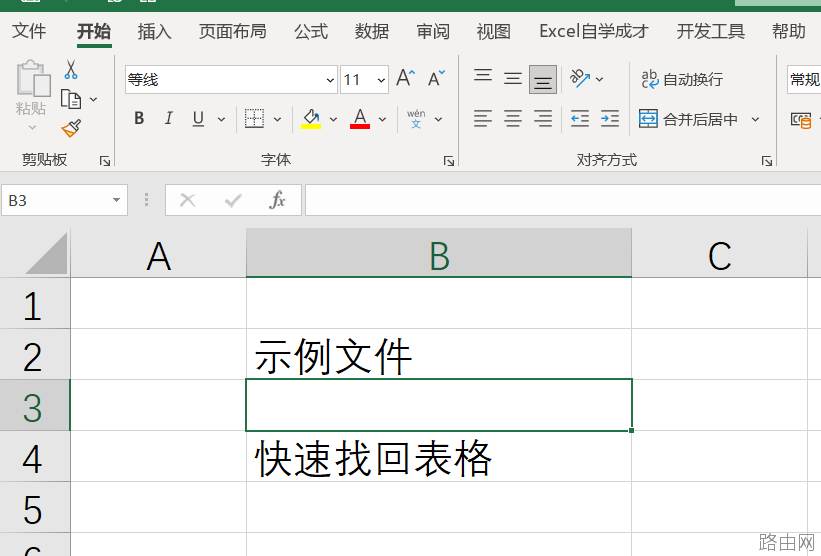Select cell containing 示例文件
The image size is (821, 556).
point(439,354)
